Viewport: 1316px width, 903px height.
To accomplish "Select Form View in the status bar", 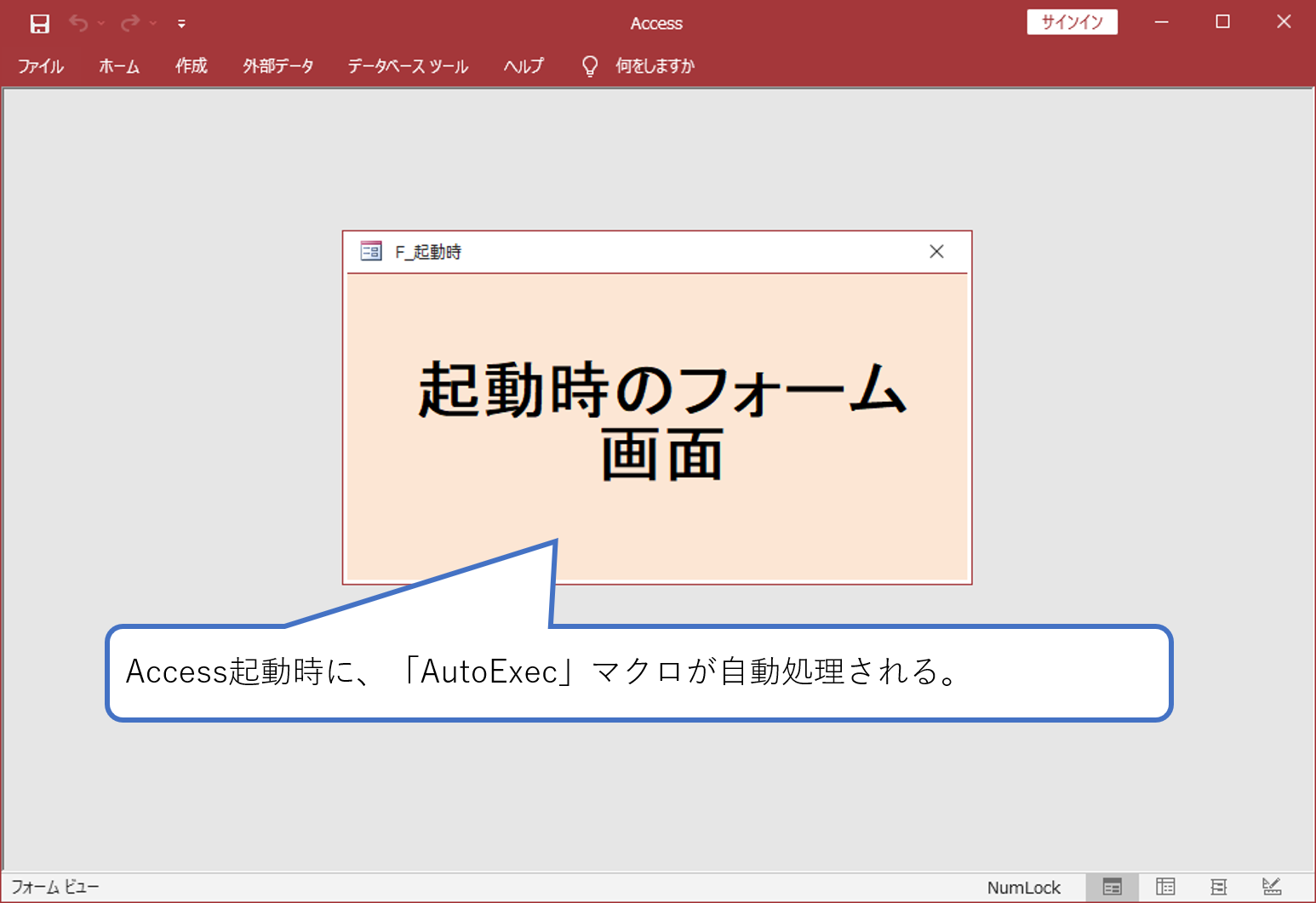I will pos(1111,887).
